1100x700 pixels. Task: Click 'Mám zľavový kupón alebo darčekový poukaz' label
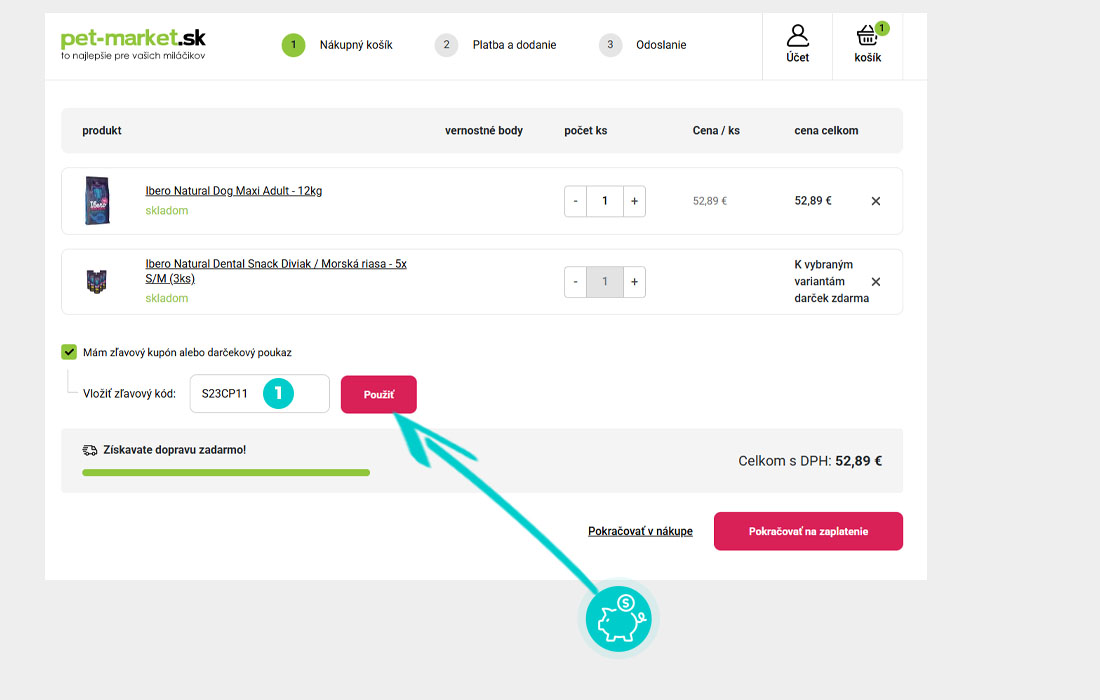[x=187, y=352]
